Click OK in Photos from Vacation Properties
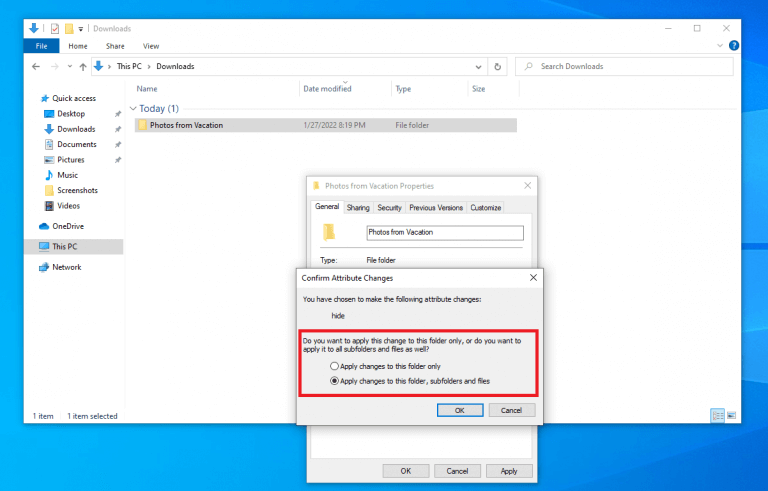Screen dimensions: 768x491 pos(406,471)
